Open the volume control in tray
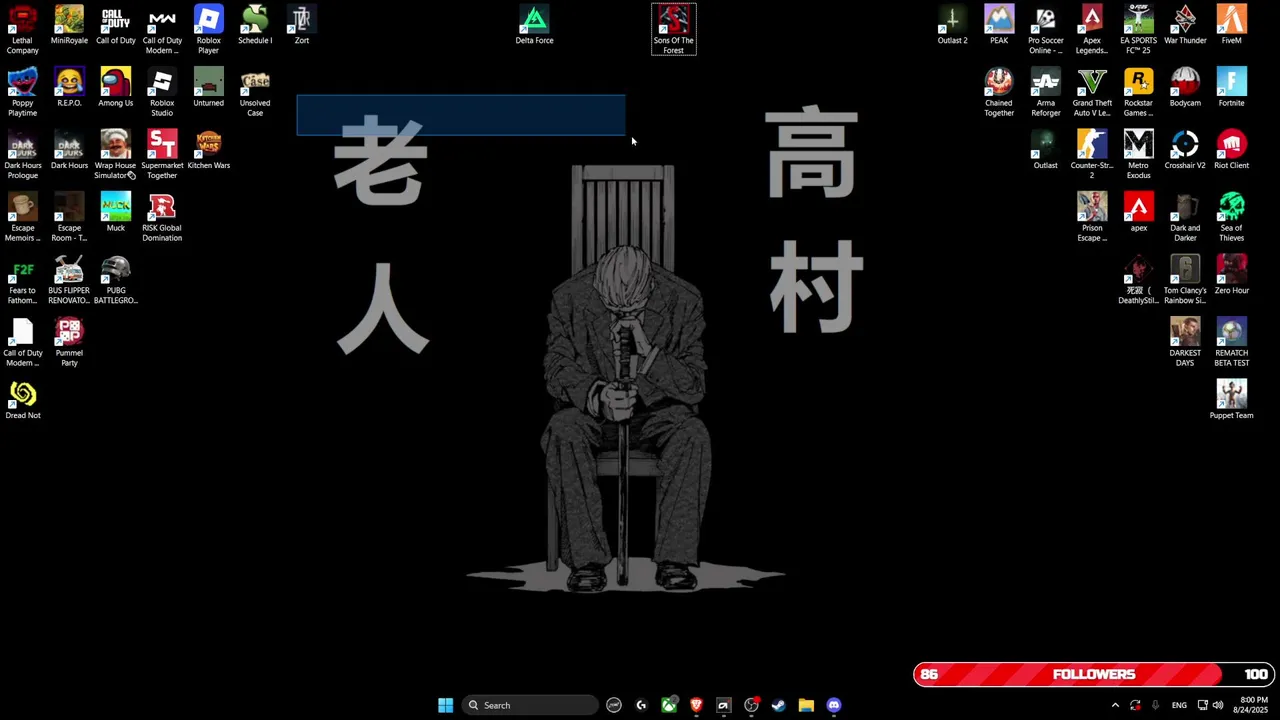This screenshot has height=720, width=1280. pyautogui.click(x=1217, y=705)
